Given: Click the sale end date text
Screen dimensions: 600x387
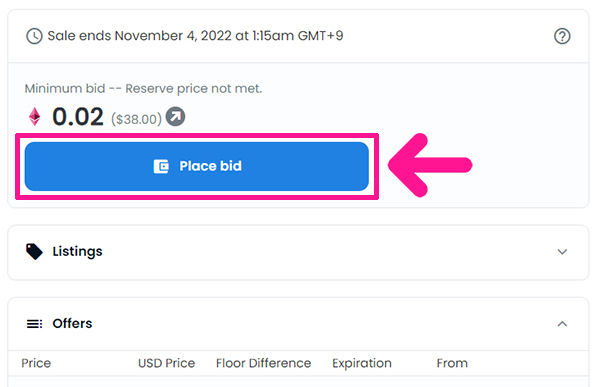Looking at the screenshot, I should pyautogui.click(x=195, y=36).
